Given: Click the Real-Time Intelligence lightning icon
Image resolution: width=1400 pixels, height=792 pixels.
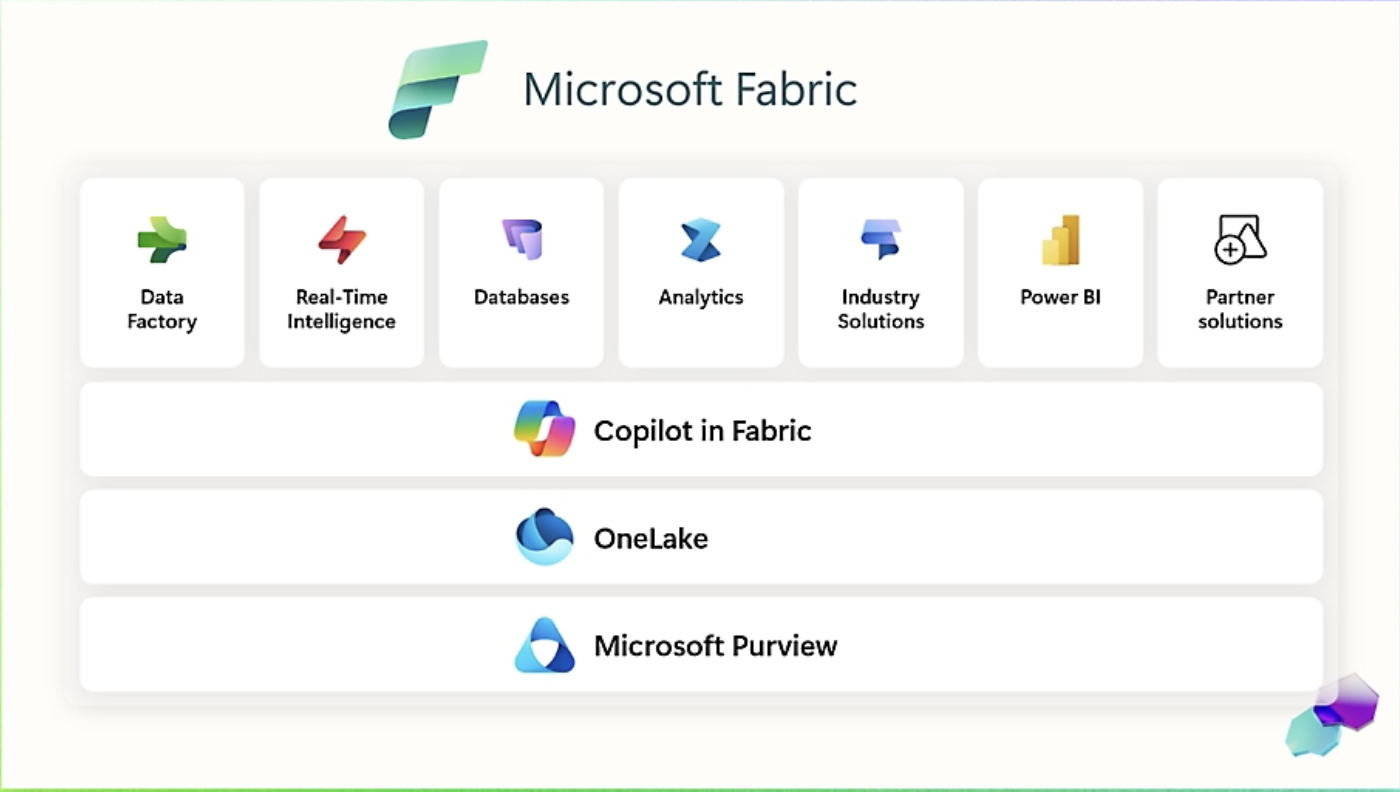Looking at the screenshot, I should [x=341, y=239].
